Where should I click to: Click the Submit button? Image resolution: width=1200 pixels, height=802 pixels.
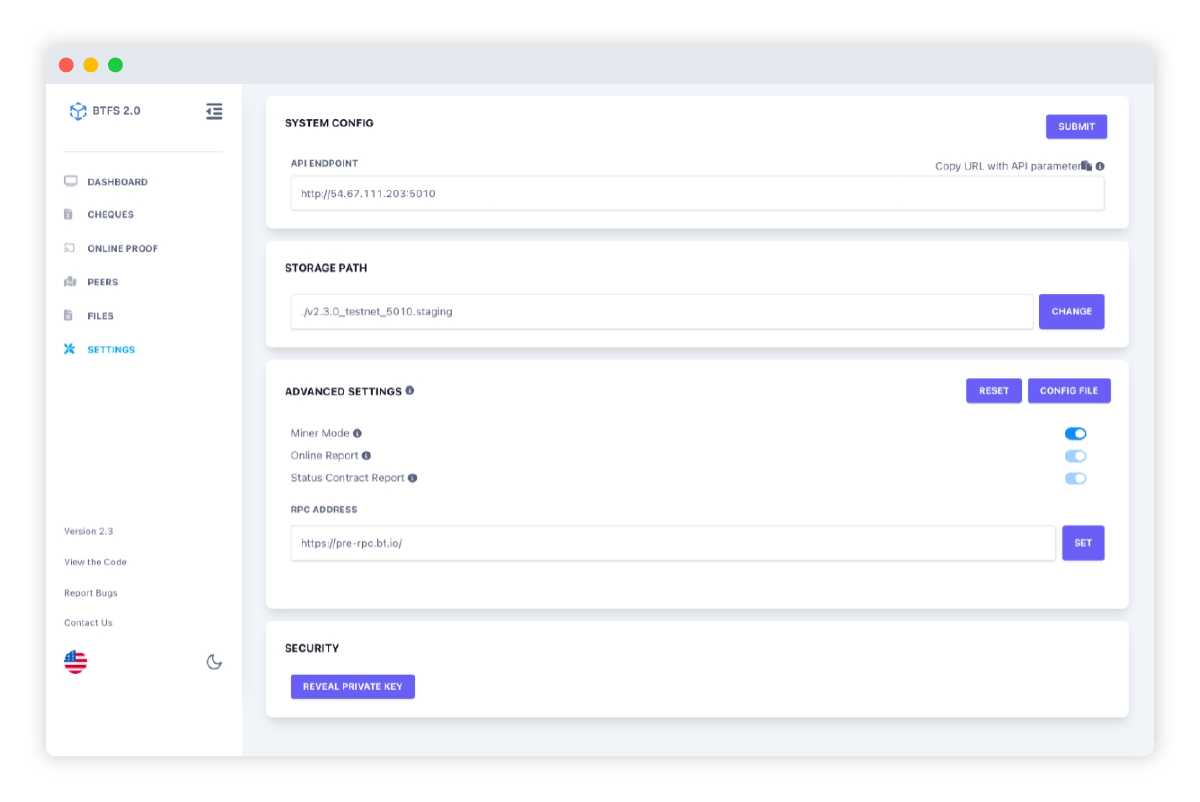(1076, 127)
